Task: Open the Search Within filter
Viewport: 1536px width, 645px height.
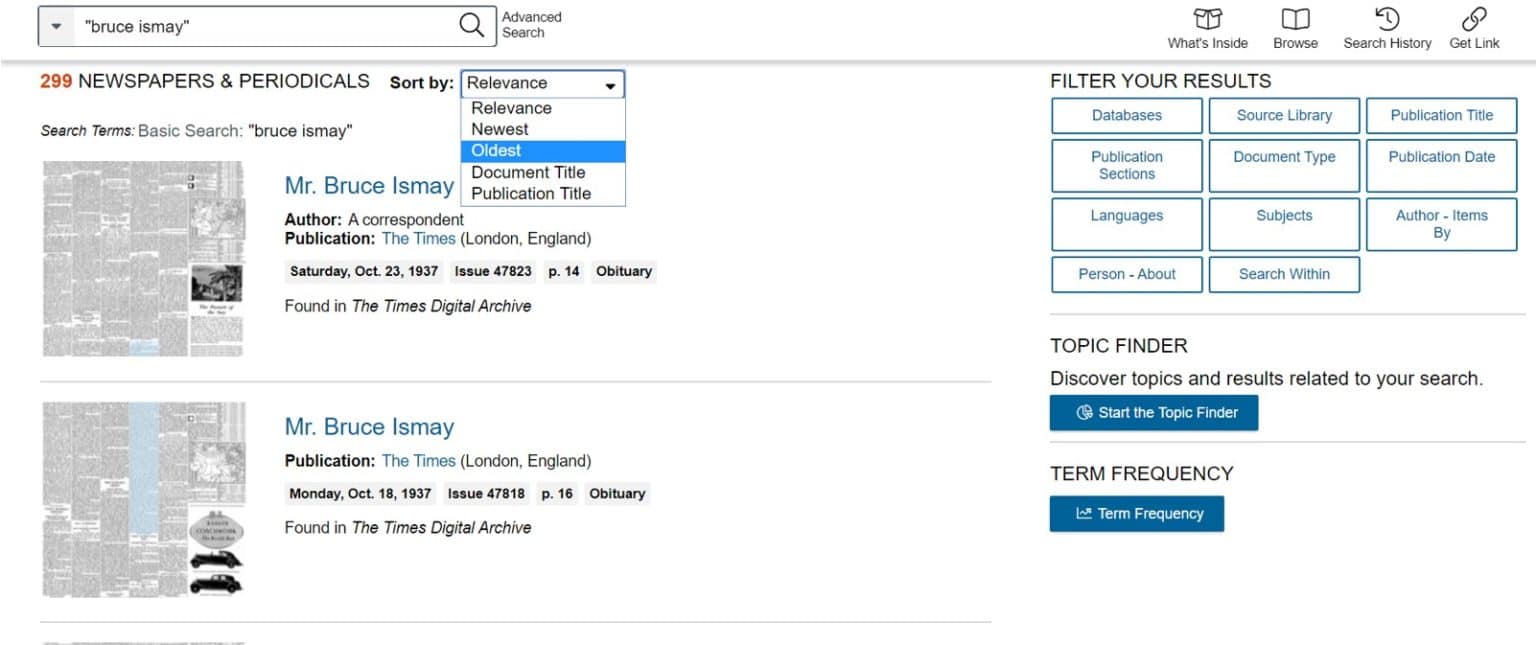Action: (1284, 275)
